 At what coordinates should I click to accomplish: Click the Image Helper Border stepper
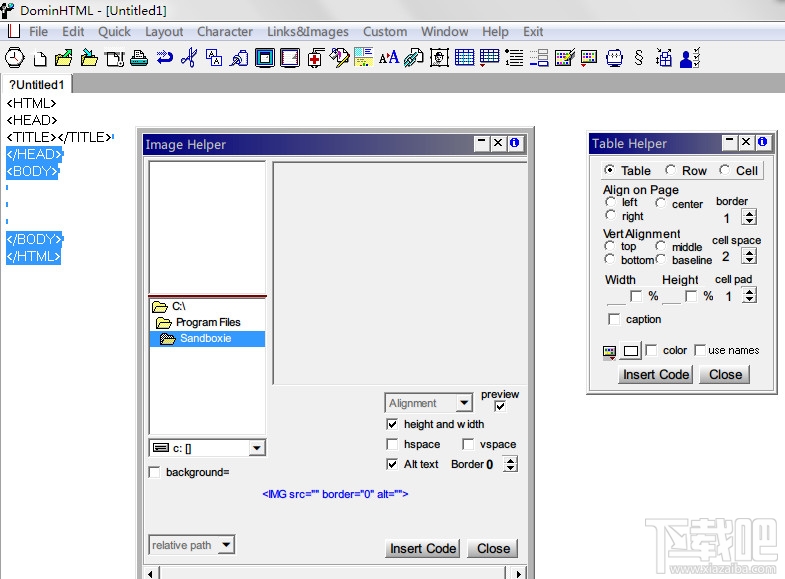point(510,464)
